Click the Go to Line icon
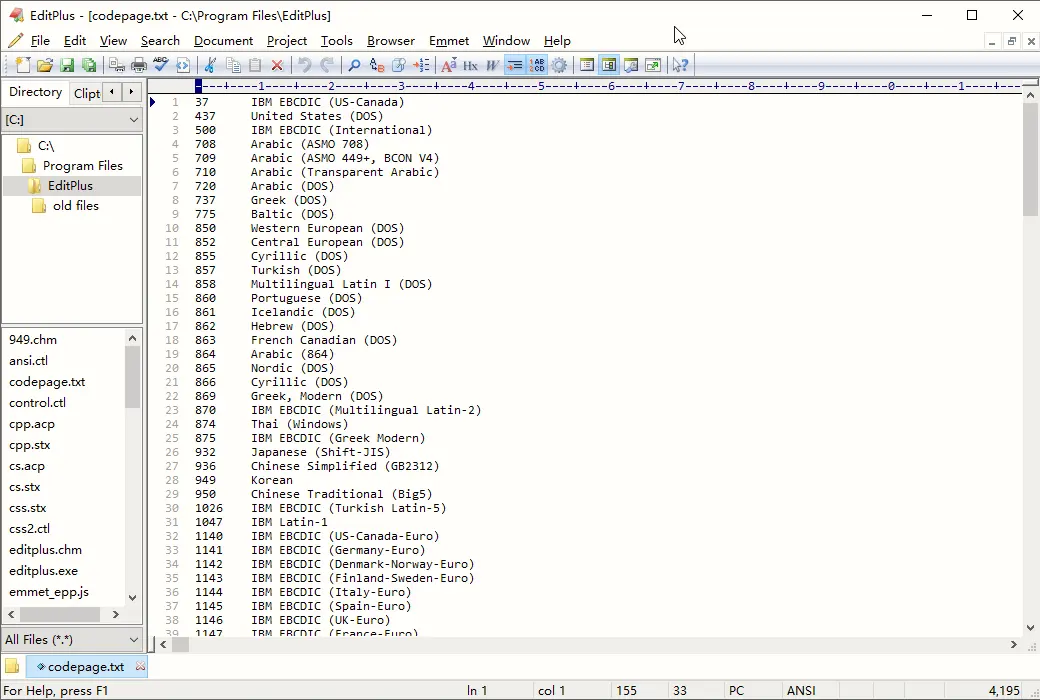Screen dimensions: 1040x700 [421, 65]
